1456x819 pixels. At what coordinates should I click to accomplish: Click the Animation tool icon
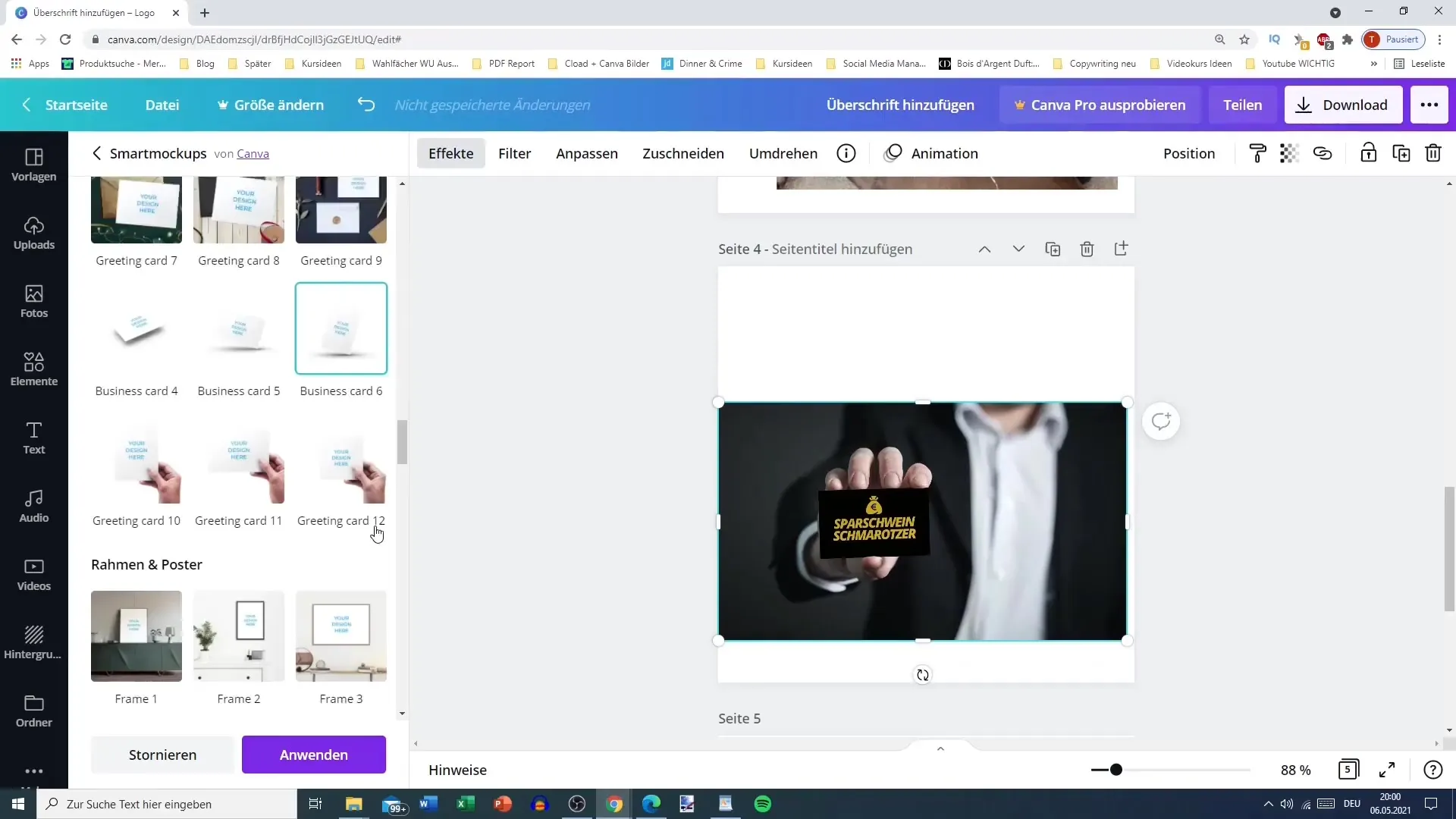pyautogui.click(x=893, y=153)
